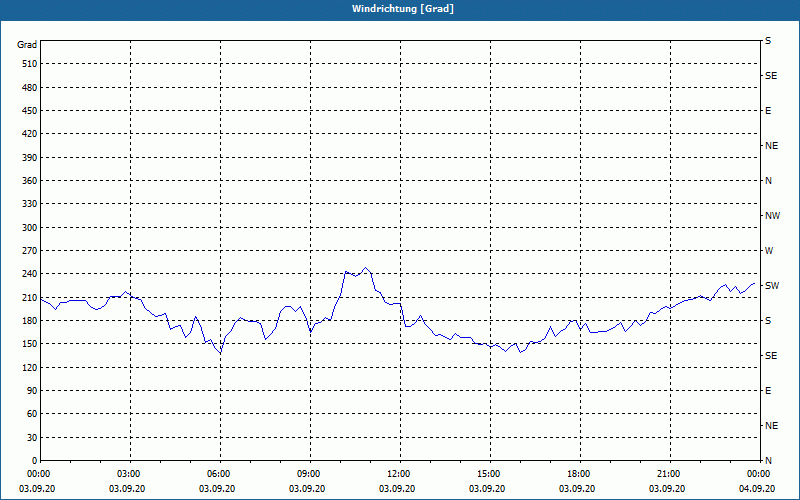The image size is (800, 500).
Task: Click the 300 degree axis label
Action: [30, 228]
